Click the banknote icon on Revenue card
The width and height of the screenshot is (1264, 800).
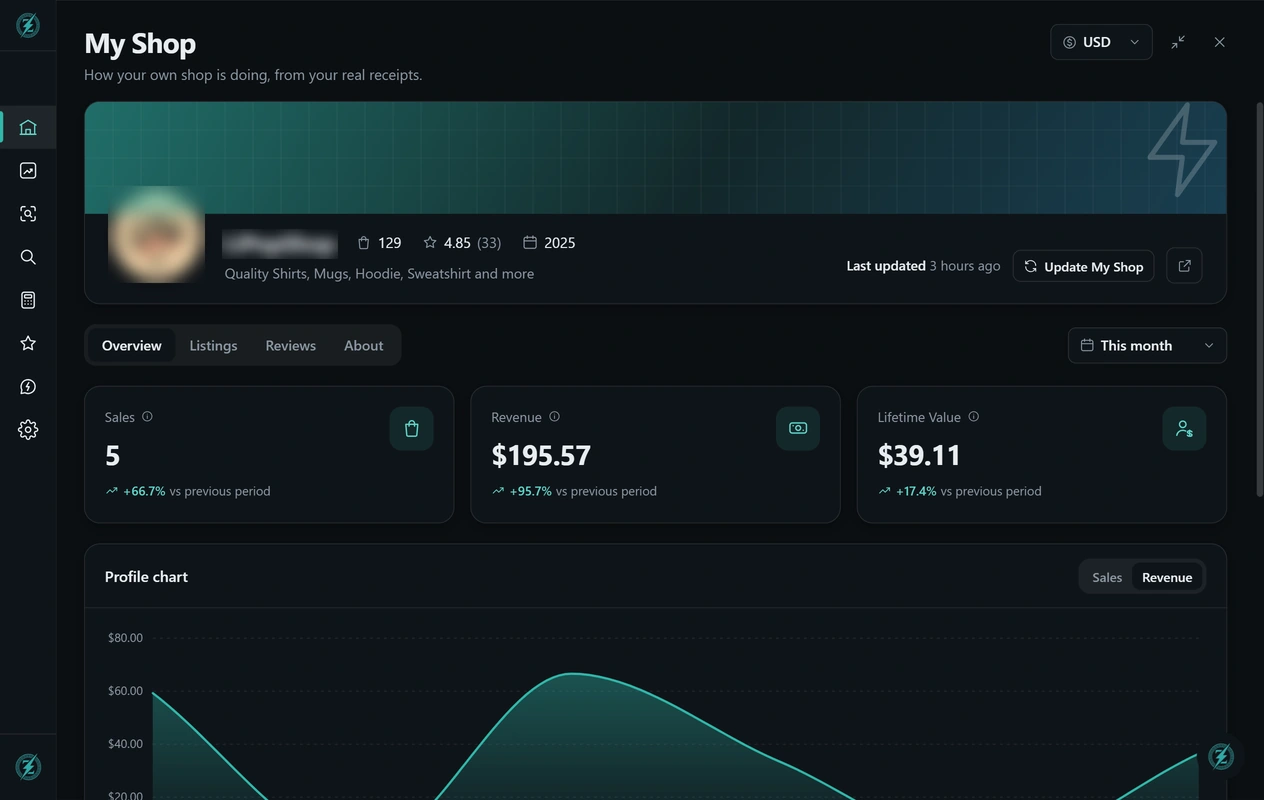click(x=798, y=428)
